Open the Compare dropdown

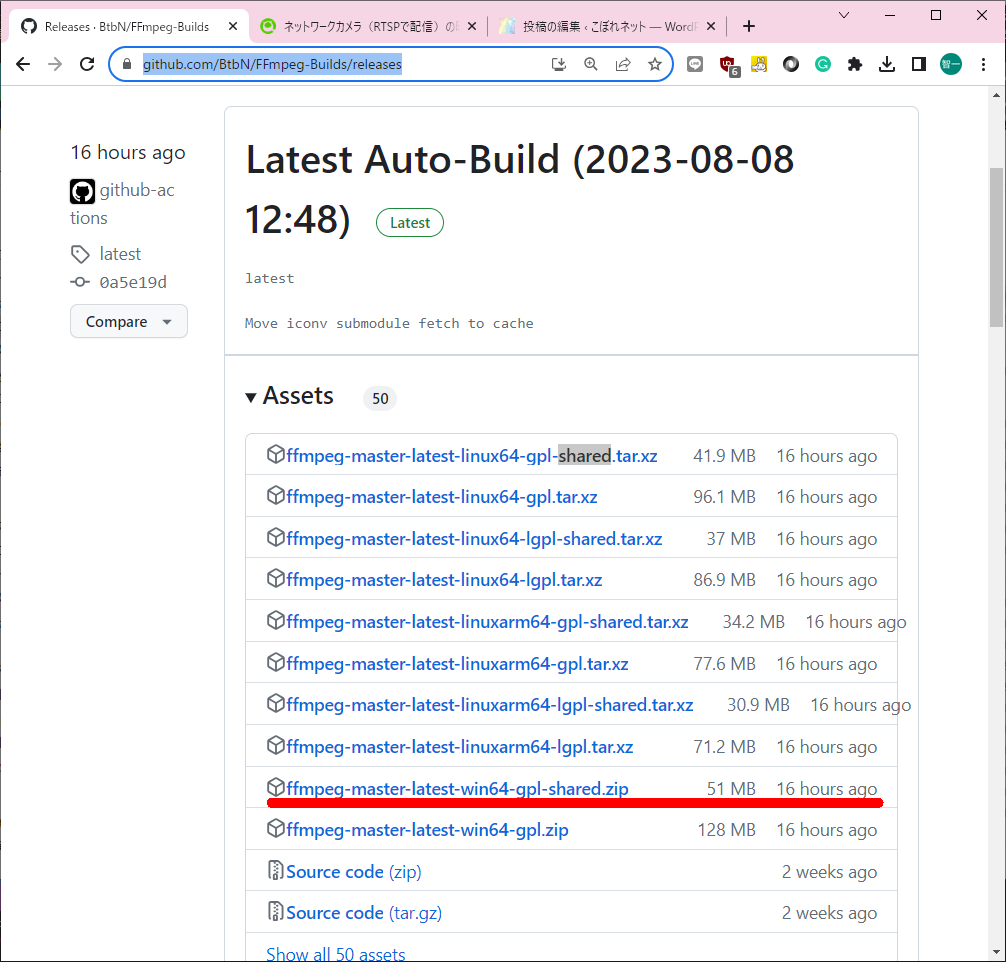(x=129, y=321)
